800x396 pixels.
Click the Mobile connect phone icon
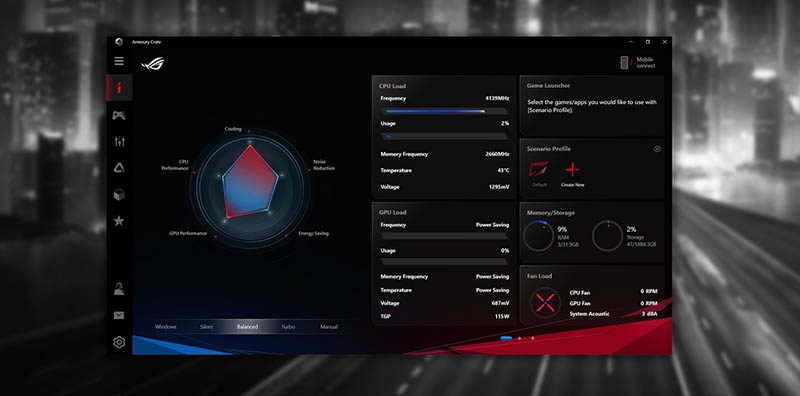pyautogui.click(x=624, y=62)
